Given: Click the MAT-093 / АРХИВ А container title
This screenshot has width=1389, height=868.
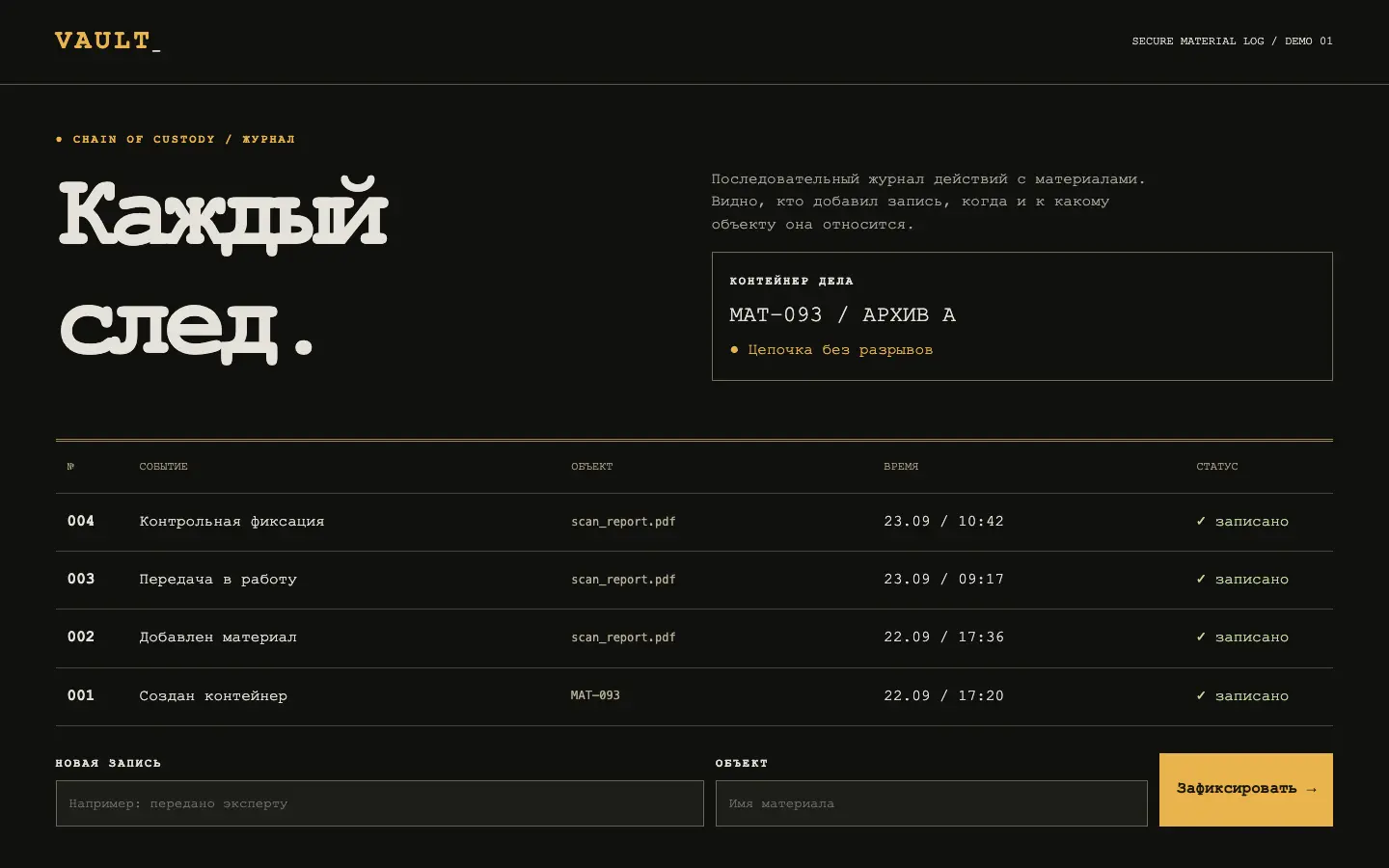Looking at the screenshot, I should click(x=842, y=315).
